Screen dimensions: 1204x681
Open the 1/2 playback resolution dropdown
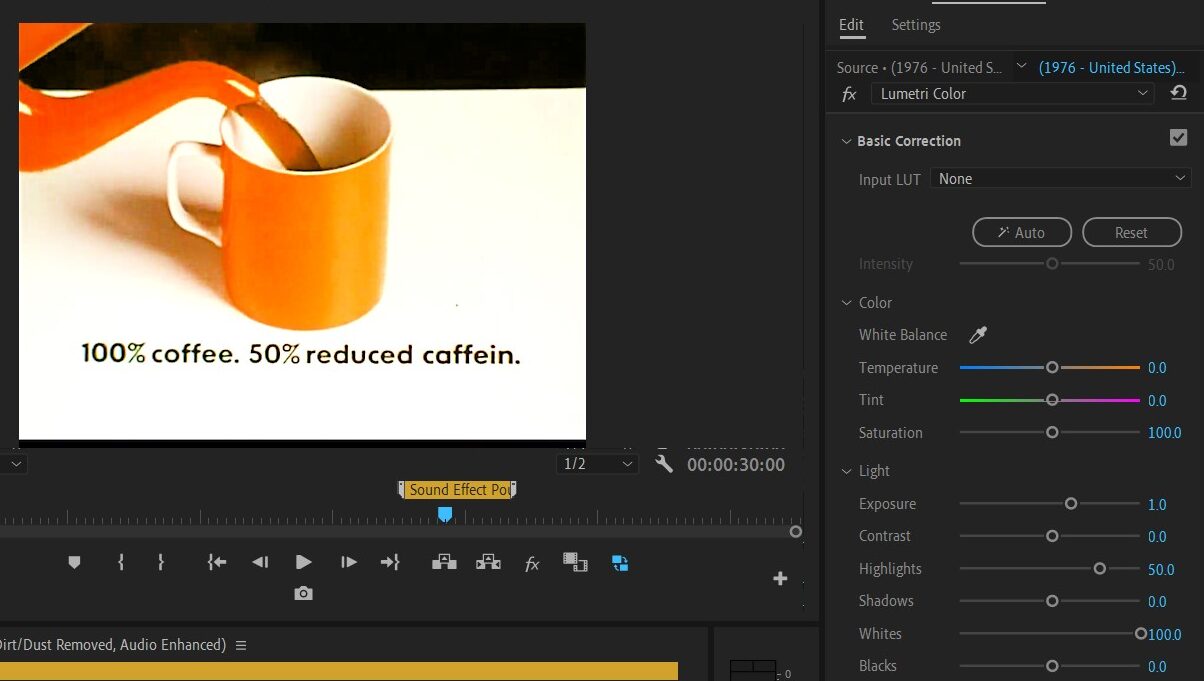(x=597, y=464)
